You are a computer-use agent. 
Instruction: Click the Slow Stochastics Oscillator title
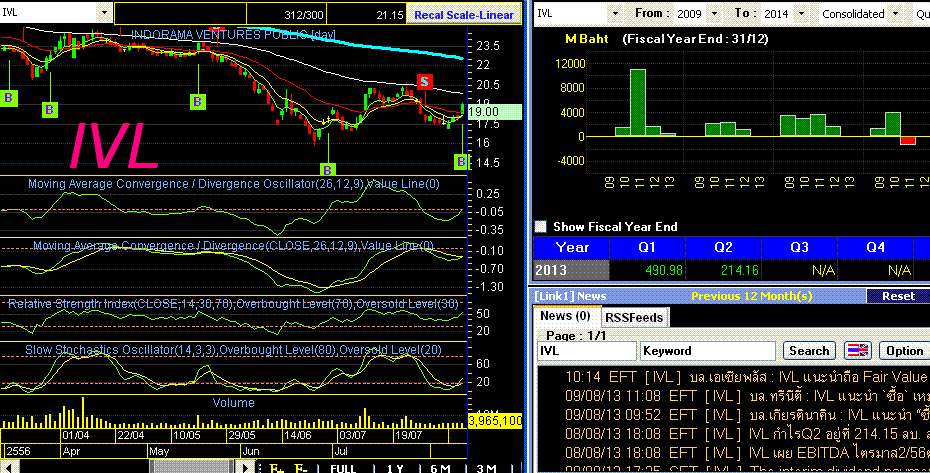pos(233,350)
